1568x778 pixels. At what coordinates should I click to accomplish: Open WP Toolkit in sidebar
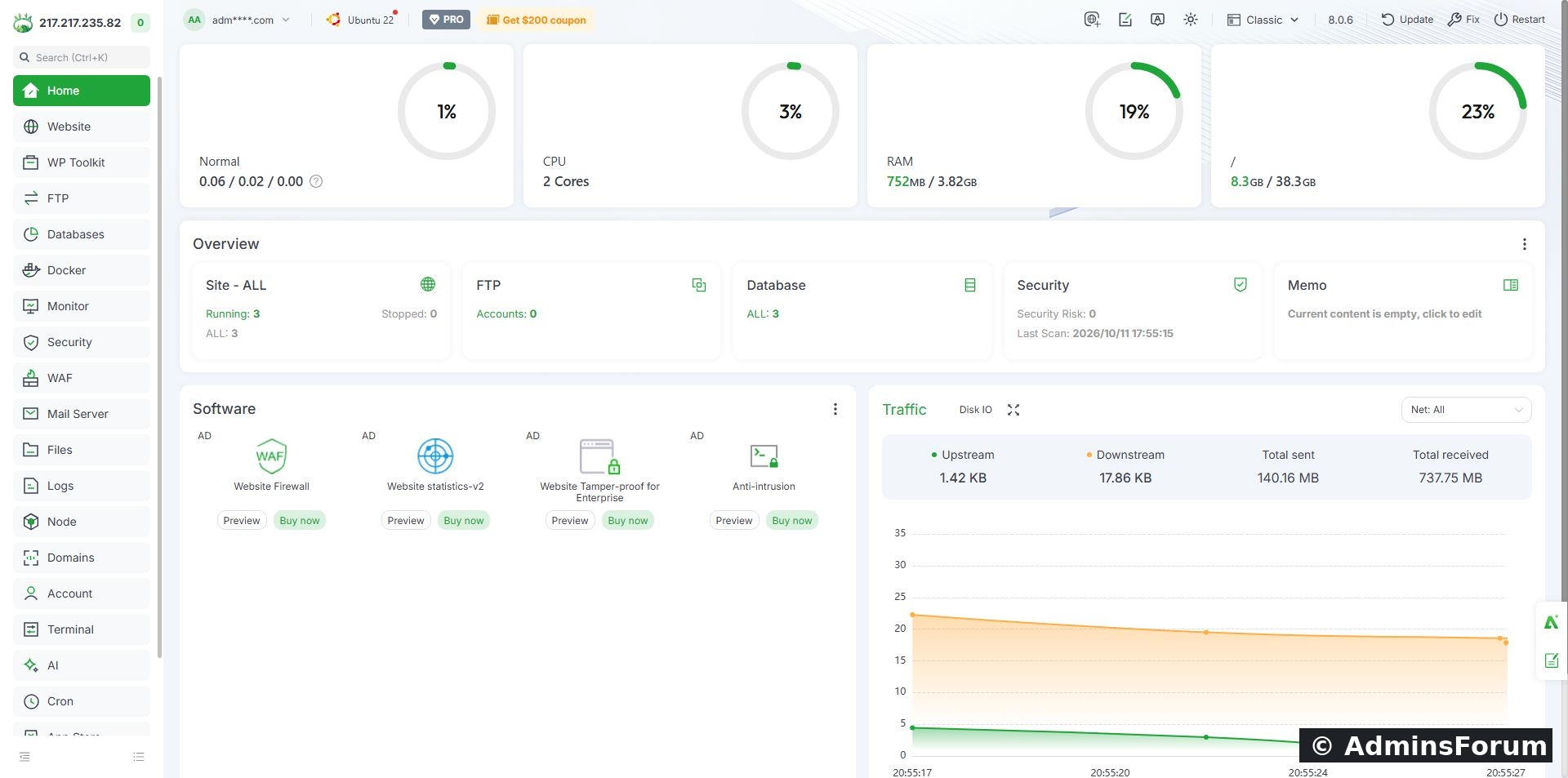click(82, 162)
